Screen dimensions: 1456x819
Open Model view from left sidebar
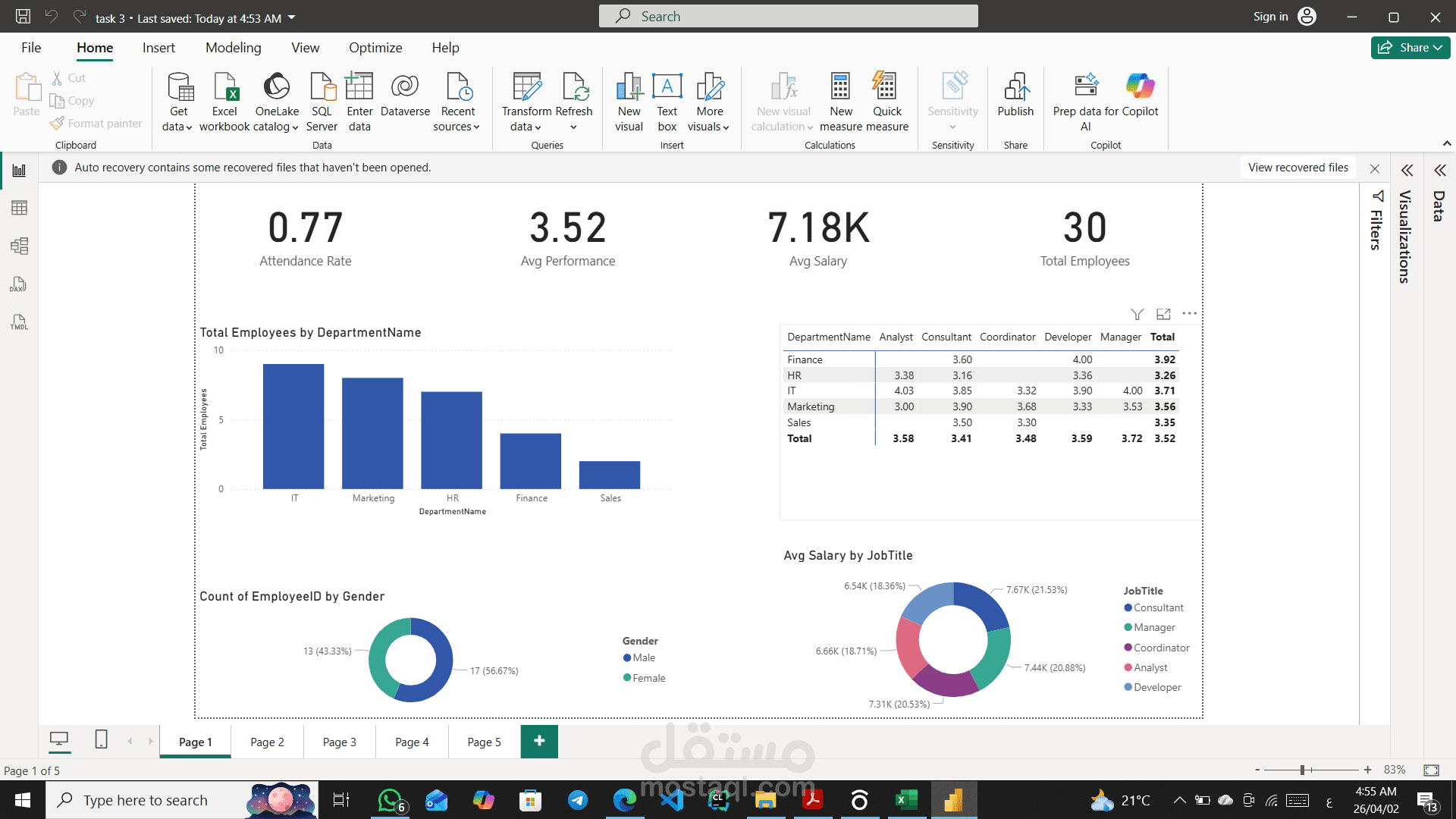click(19, 246)
